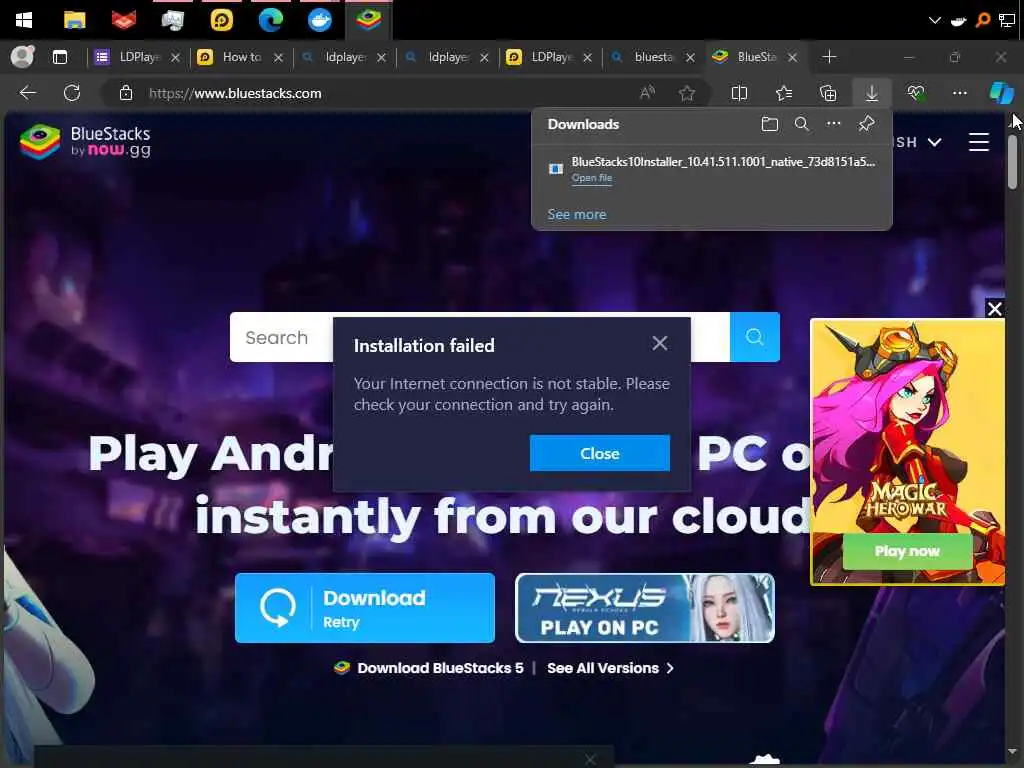Click the blue search button
The height and width of the screenshot is (768, 1024).
pos(754,337)
